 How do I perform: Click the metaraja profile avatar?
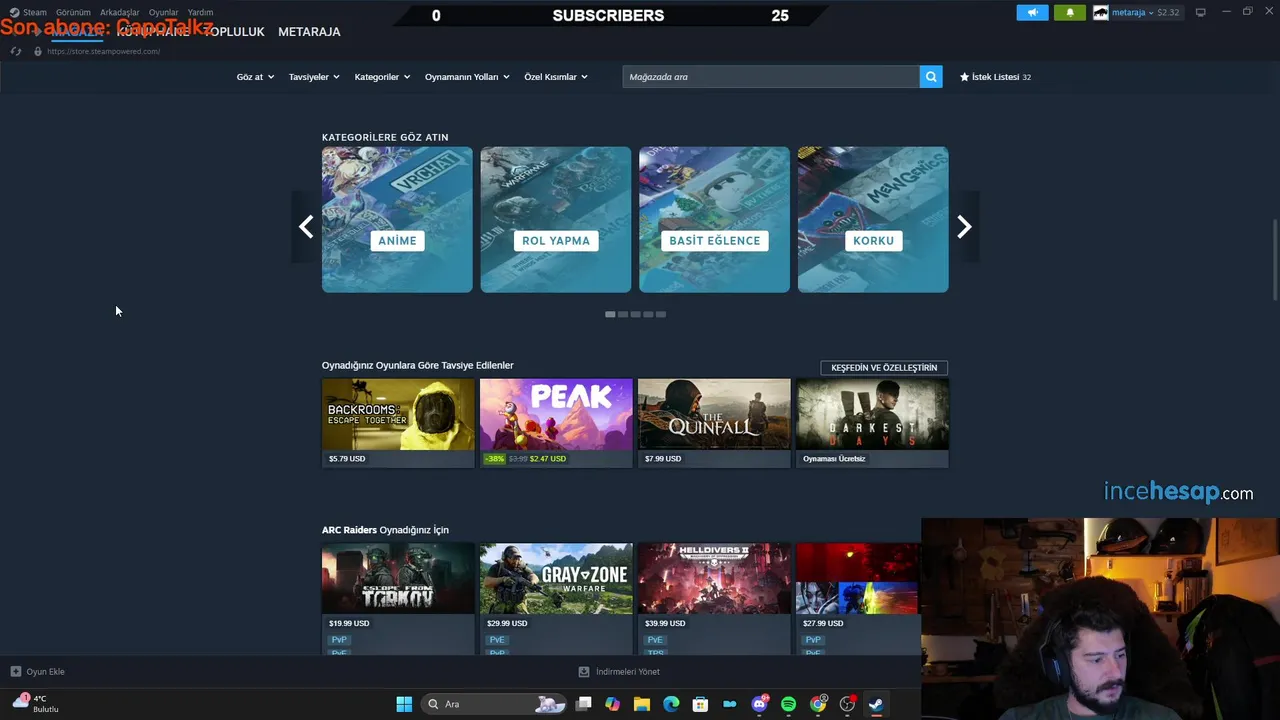click(1101, 13)
